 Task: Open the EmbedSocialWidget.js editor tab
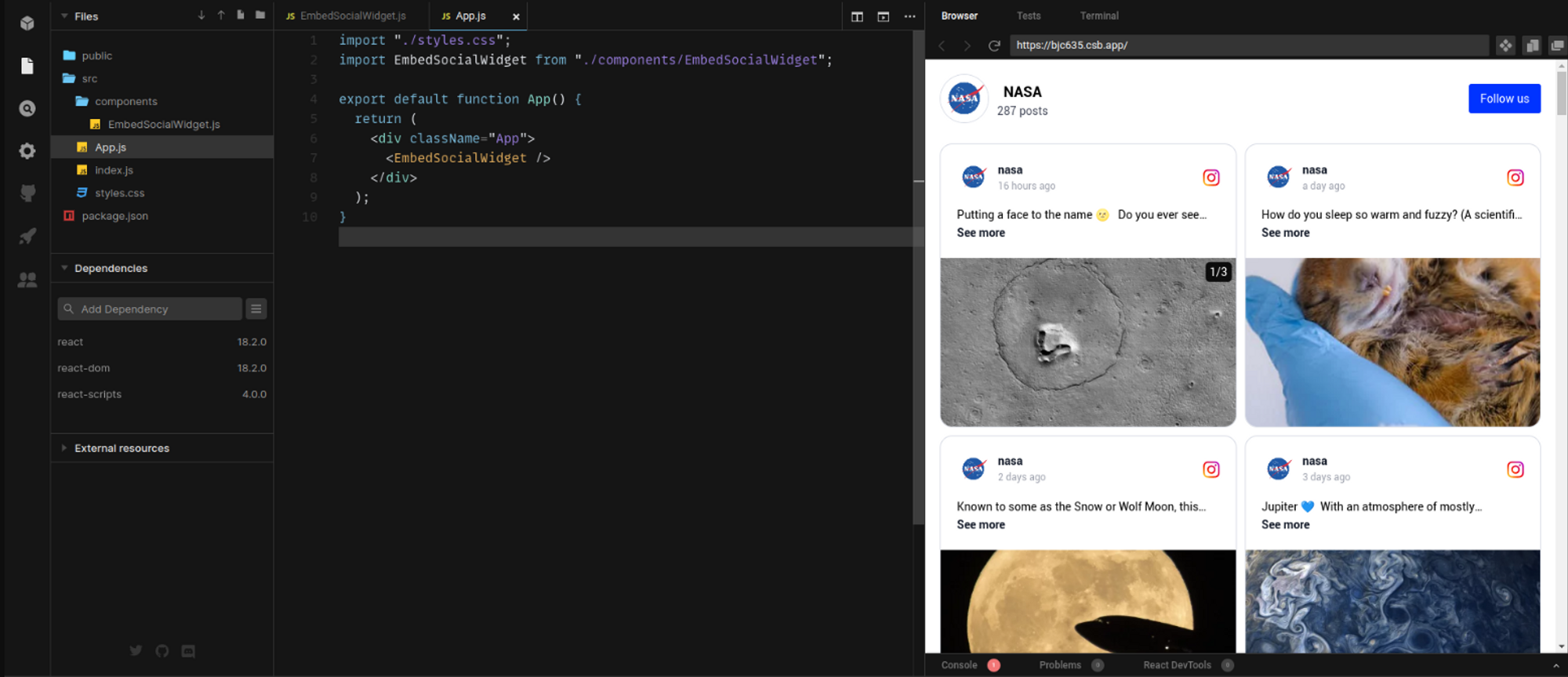(351, 16)
